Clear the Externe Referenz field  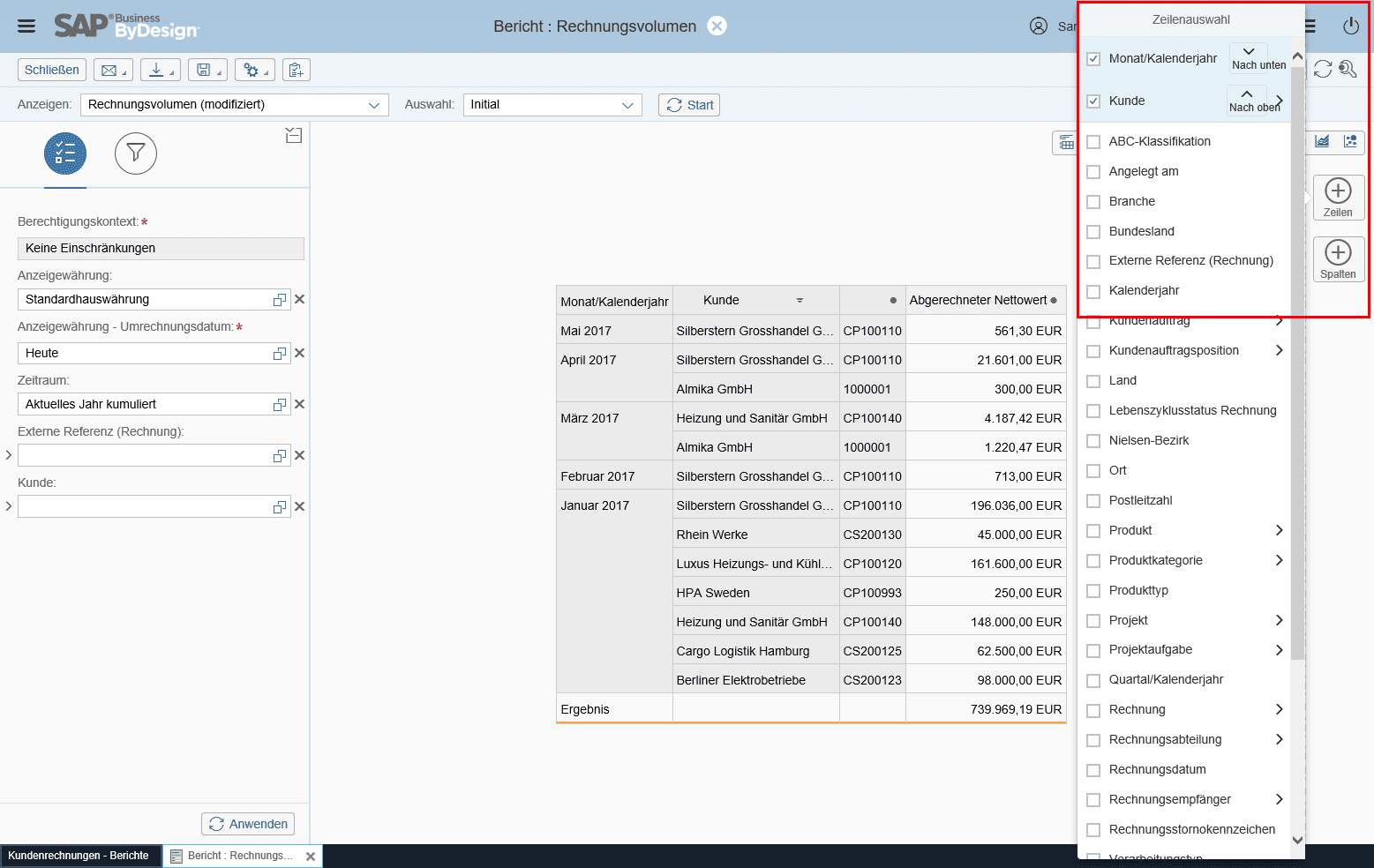[x=300, y=456]
